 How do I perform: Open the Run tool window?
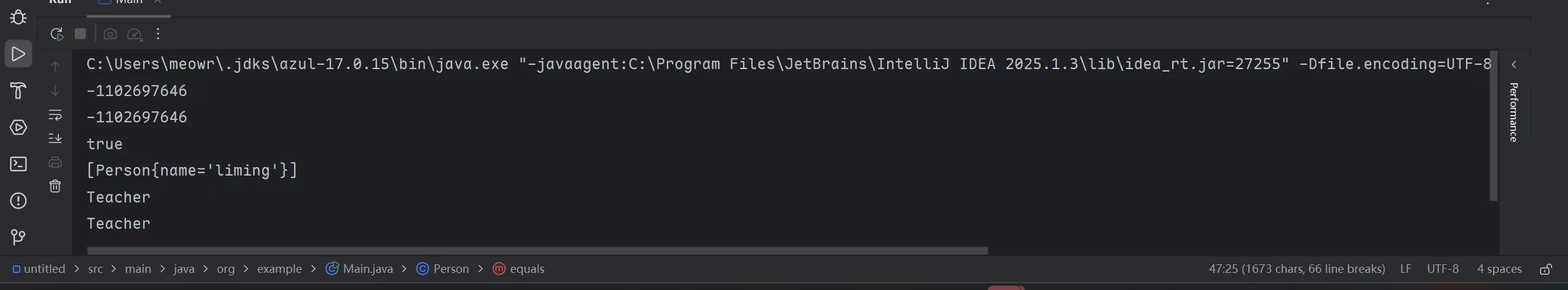click(18, 54)
